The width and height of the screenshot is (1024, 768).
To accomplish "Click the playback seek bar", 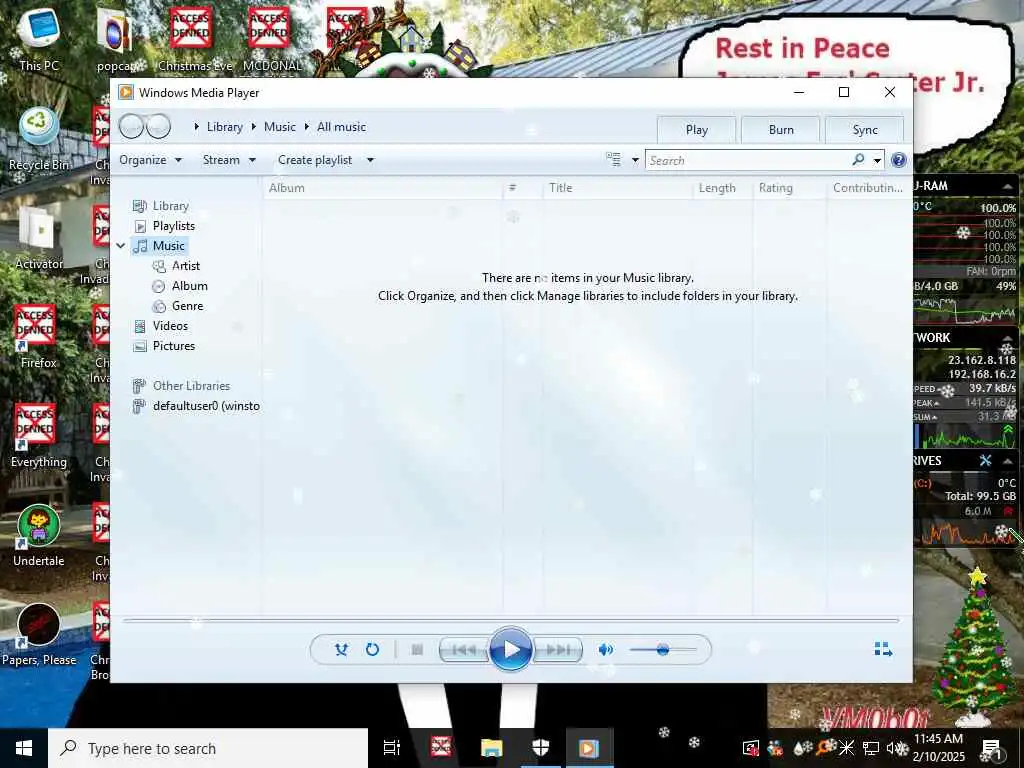I will tap(511, 620).
